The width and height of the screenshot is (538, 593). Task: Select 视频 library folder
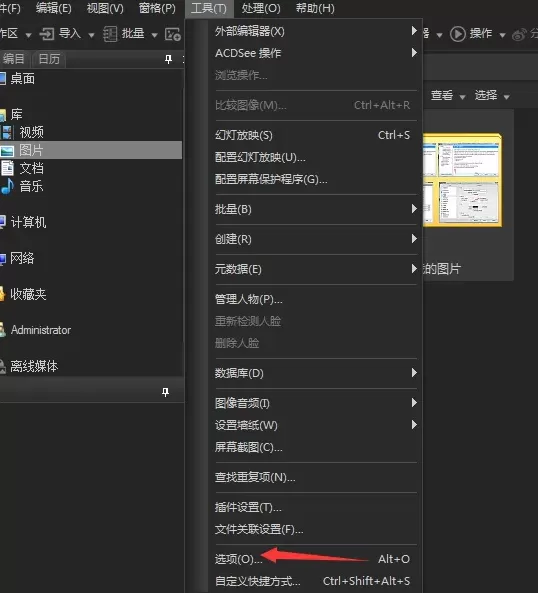32,132
